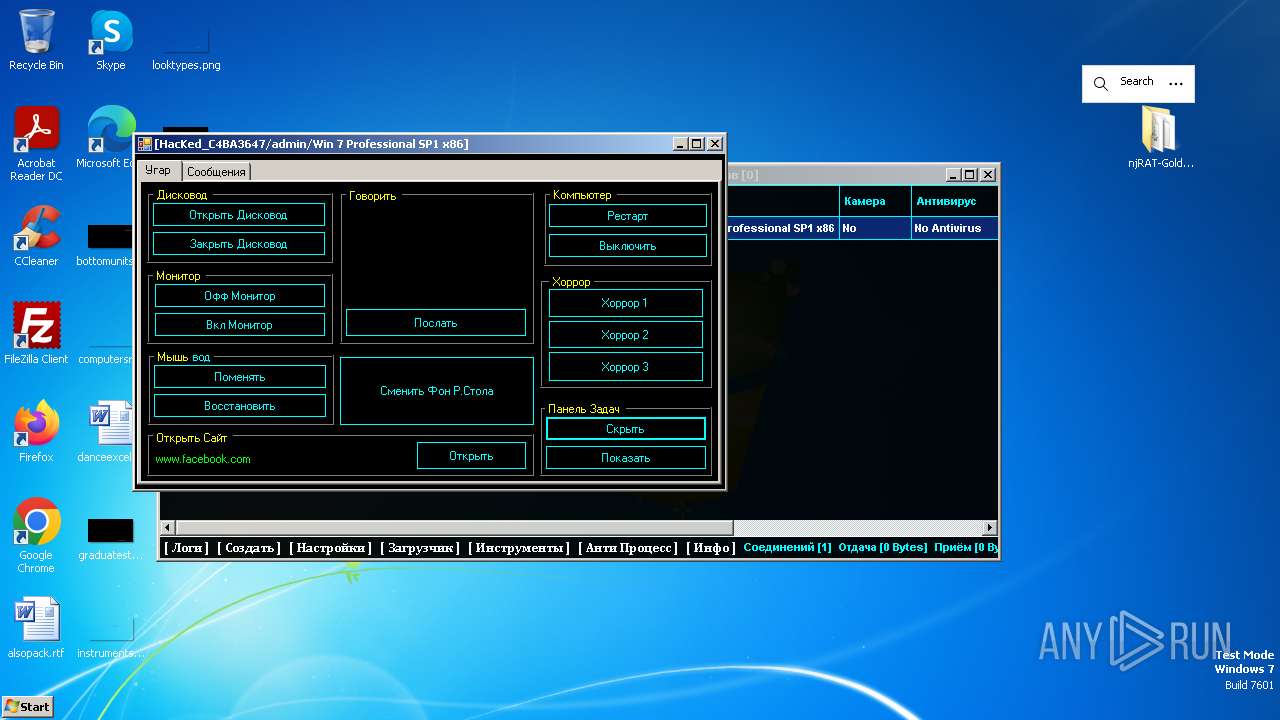The height and width of the screenshot is (720, 1280).
Task: Open the Windows Start menu
Action: coord(28,706)
